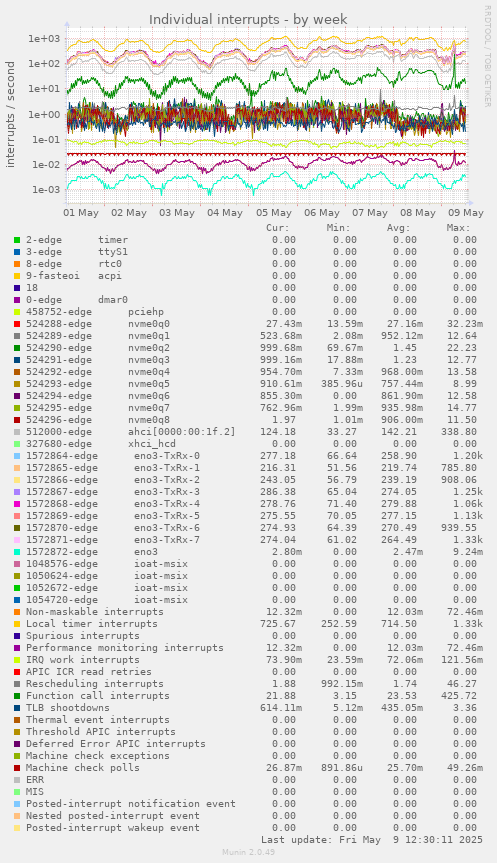Image resolution: width=497 pixels, height=863 pixels.
Task: Click the Rescheduling interrupts legend label
Action: tap(95, 684)
